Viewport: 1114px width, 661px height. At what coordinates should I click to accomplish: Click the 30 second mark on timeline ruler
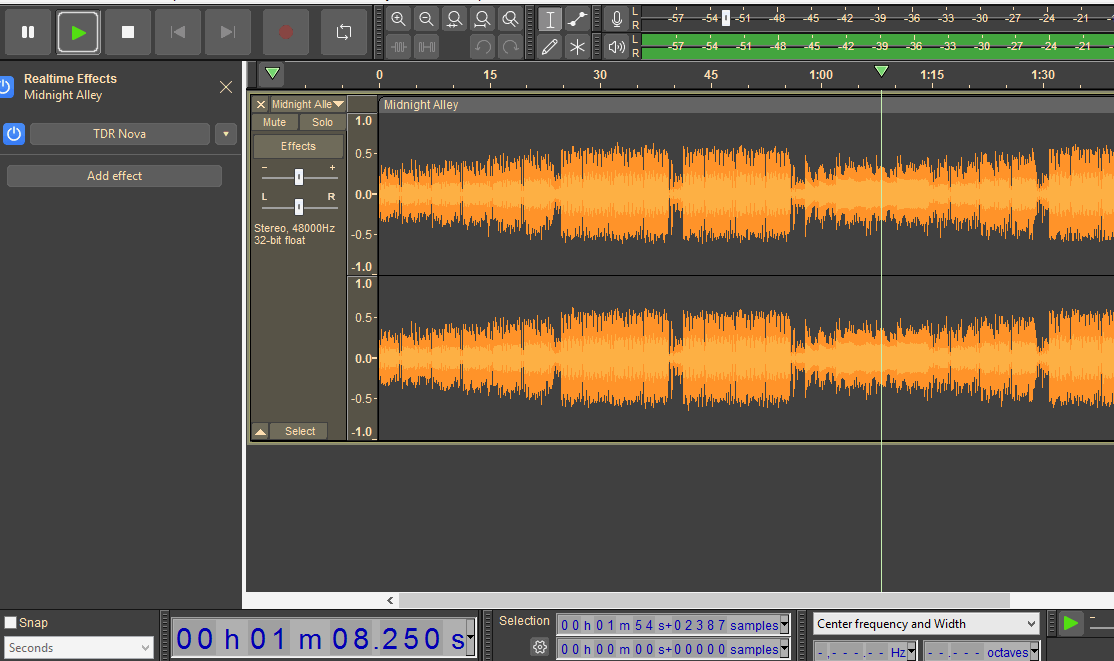[600, 75]
